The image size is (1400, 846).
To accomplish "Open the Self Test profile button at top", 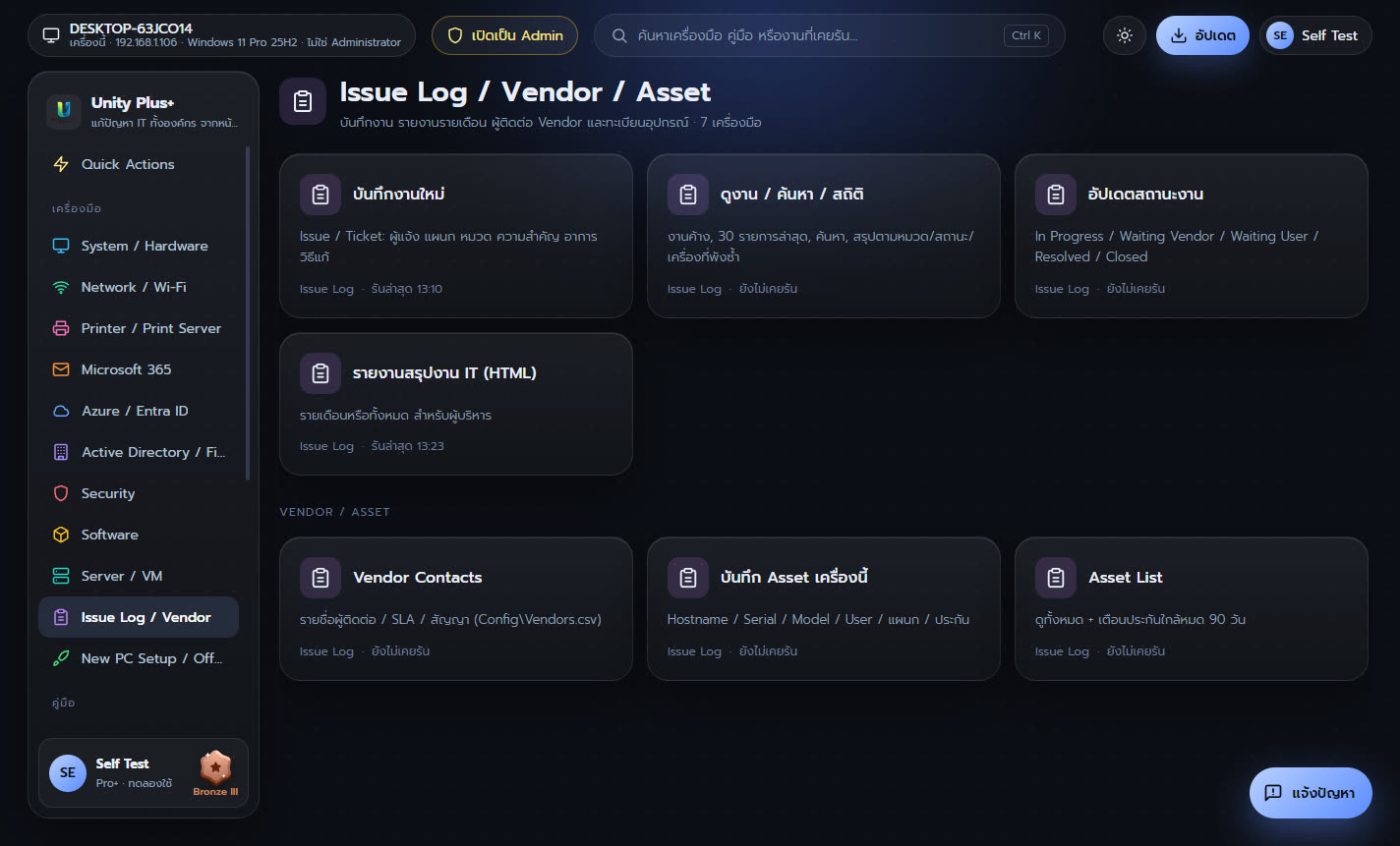I will pyautogui.click(x=1315, y=35).
